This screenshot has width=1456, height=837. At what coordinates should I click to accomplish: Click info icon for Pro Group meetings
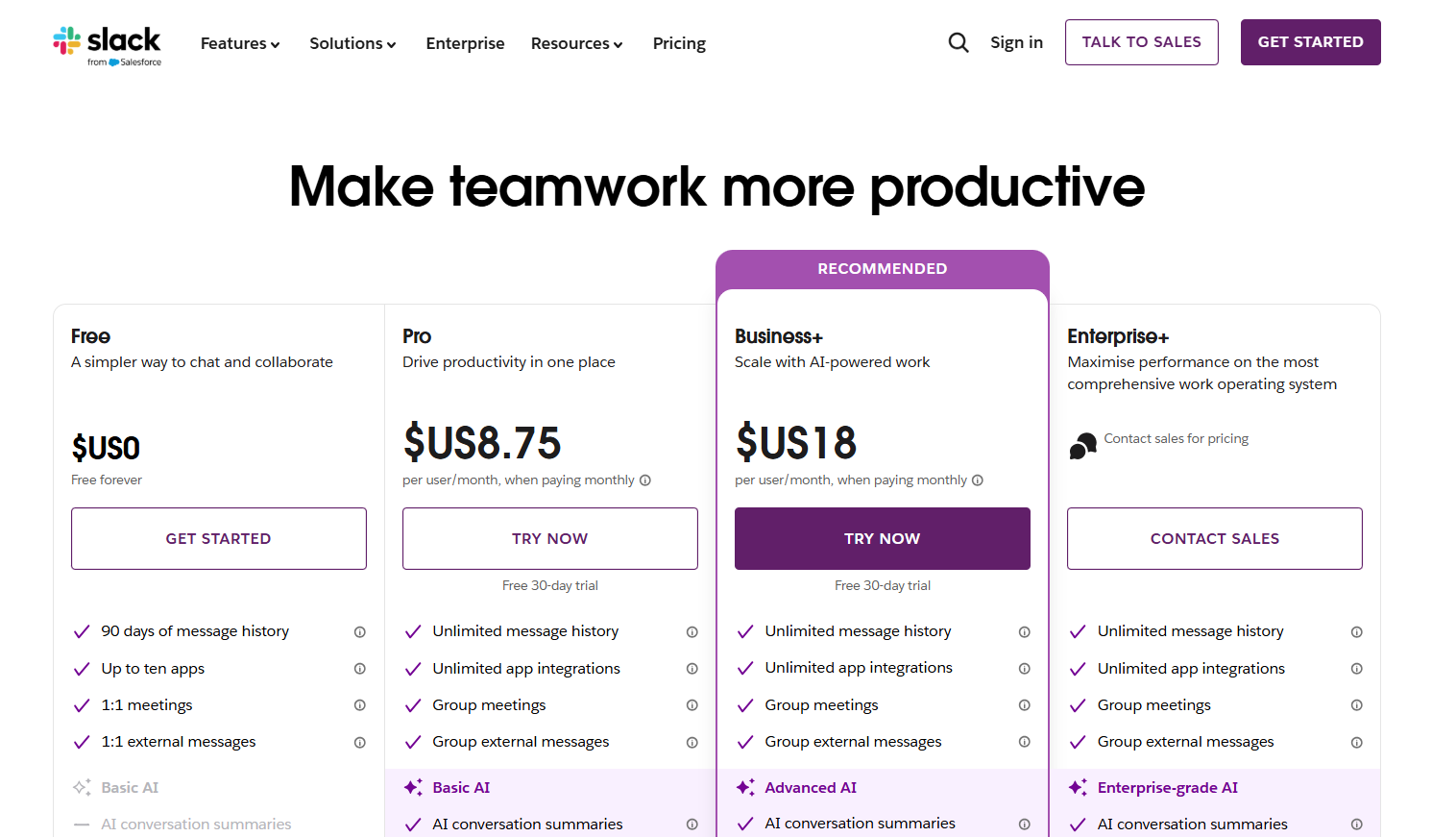pos(692,705)
